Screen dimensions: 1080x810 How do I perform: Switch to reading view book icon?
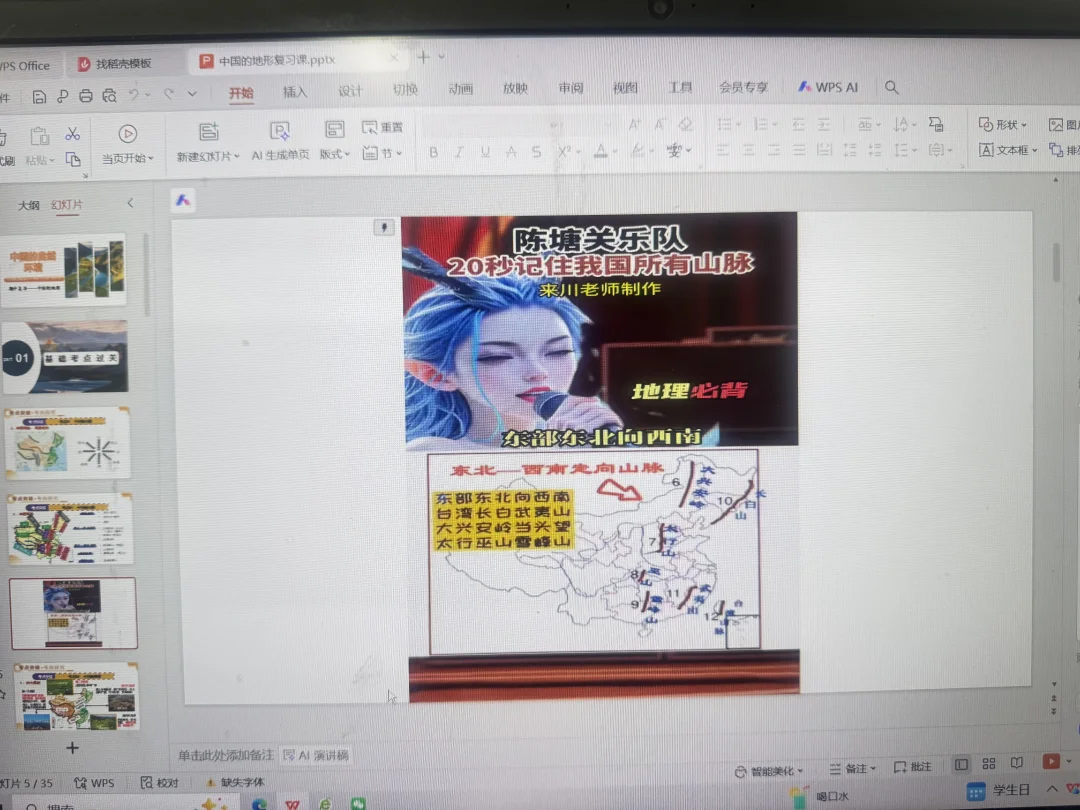1017,762
